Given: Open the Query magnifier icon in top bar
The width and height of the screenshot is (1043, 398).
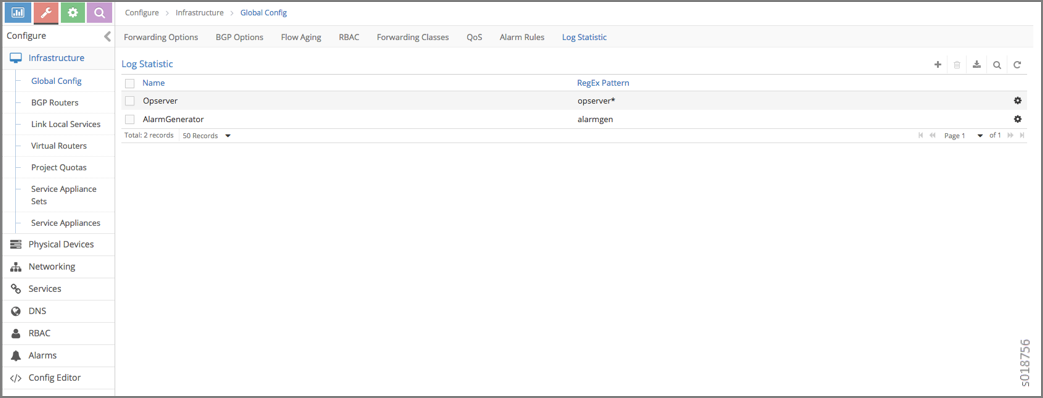Looking at the screenshot, I should coord(99,12).
